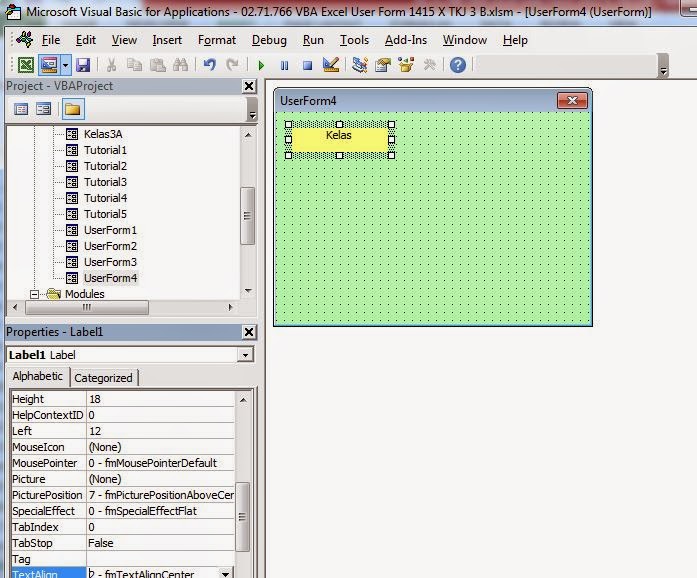697x578 pixels.
Task: Select Kelas3A in project tree
Action: pyautogui.click(x=103, y=134)
